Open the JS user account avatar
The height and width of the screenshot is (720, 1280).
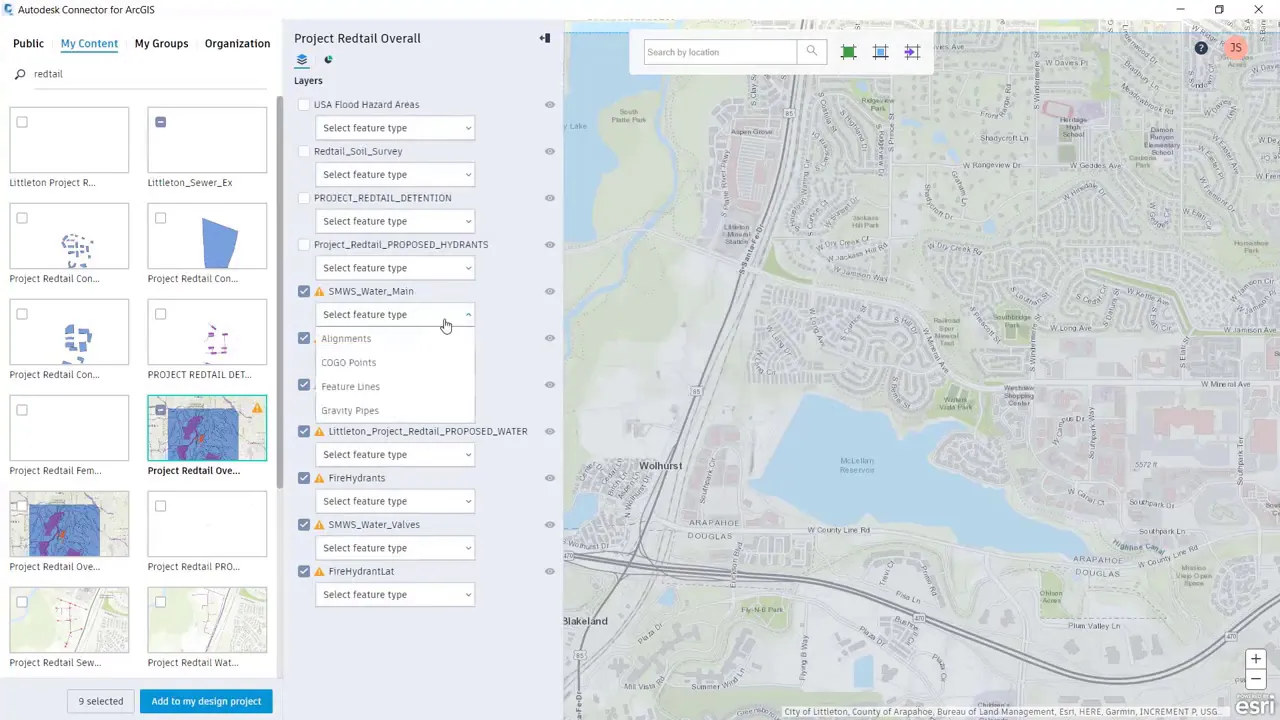[x=1236, y=48]
